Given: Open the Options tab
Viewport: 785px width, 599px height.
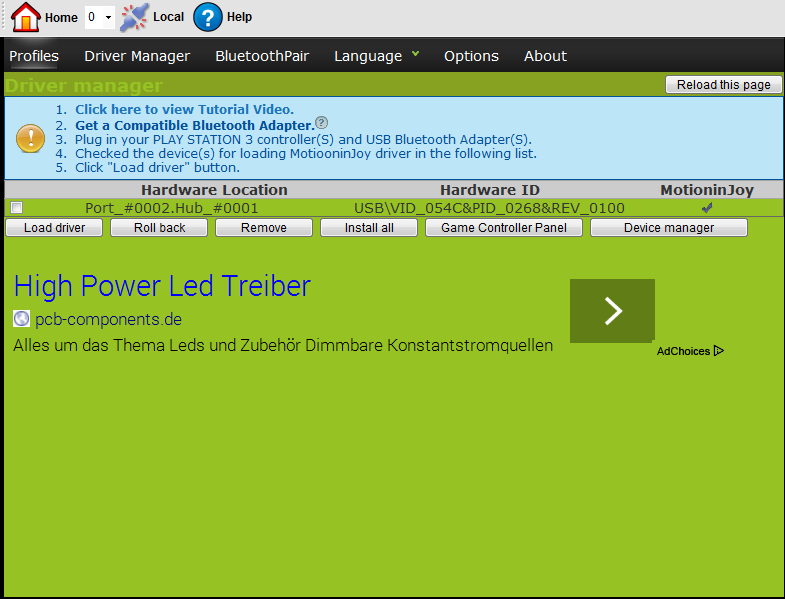Looking at the screenshot, I should click(471, 56).
